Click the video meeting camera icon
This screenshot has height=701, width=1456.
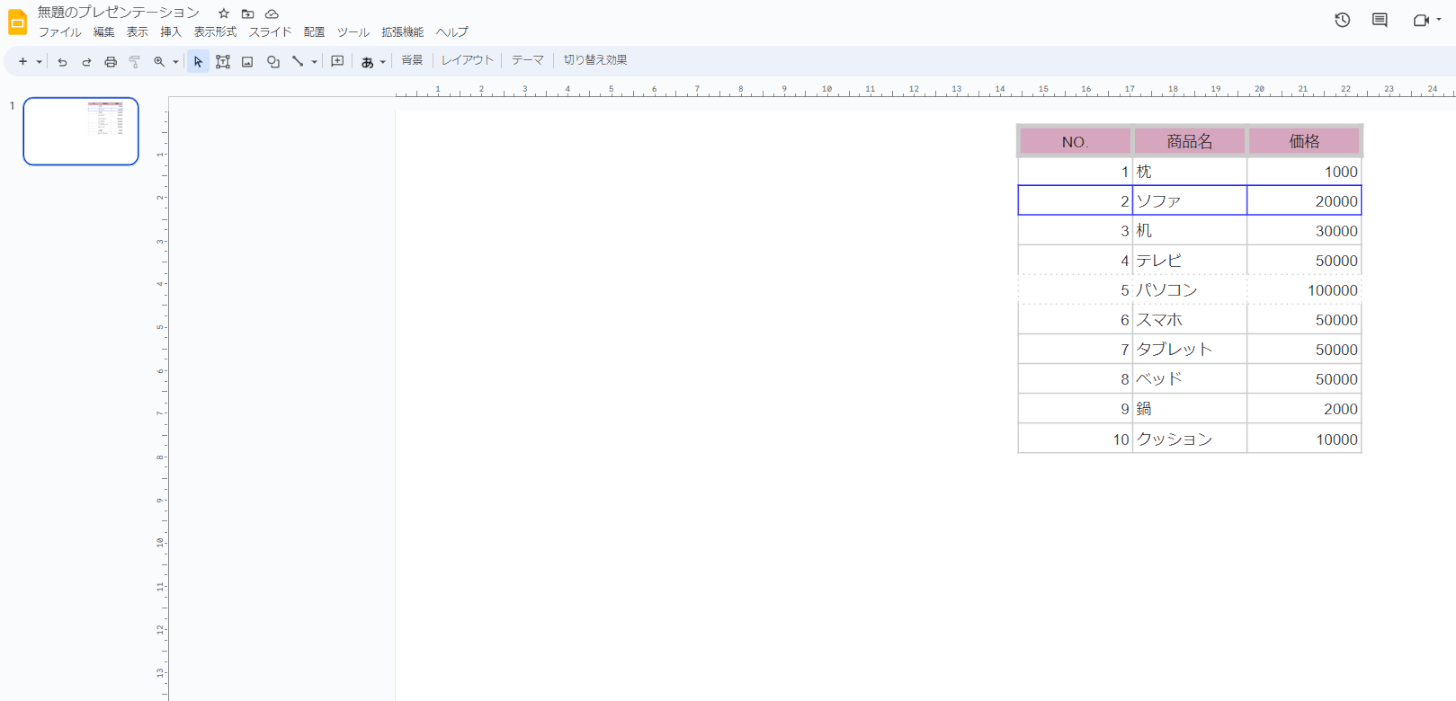click(x=1421, y=20)
